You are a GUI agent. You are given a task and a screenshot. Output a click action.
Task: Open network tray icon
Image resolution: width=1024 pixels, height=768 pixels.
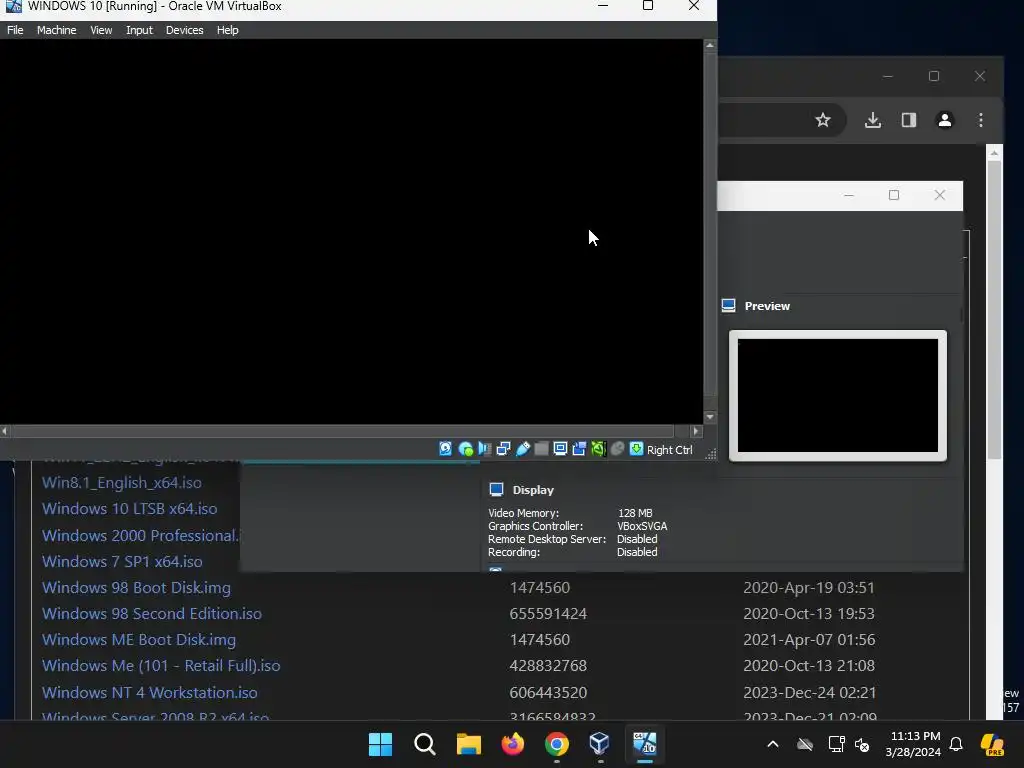pos(836,744)
